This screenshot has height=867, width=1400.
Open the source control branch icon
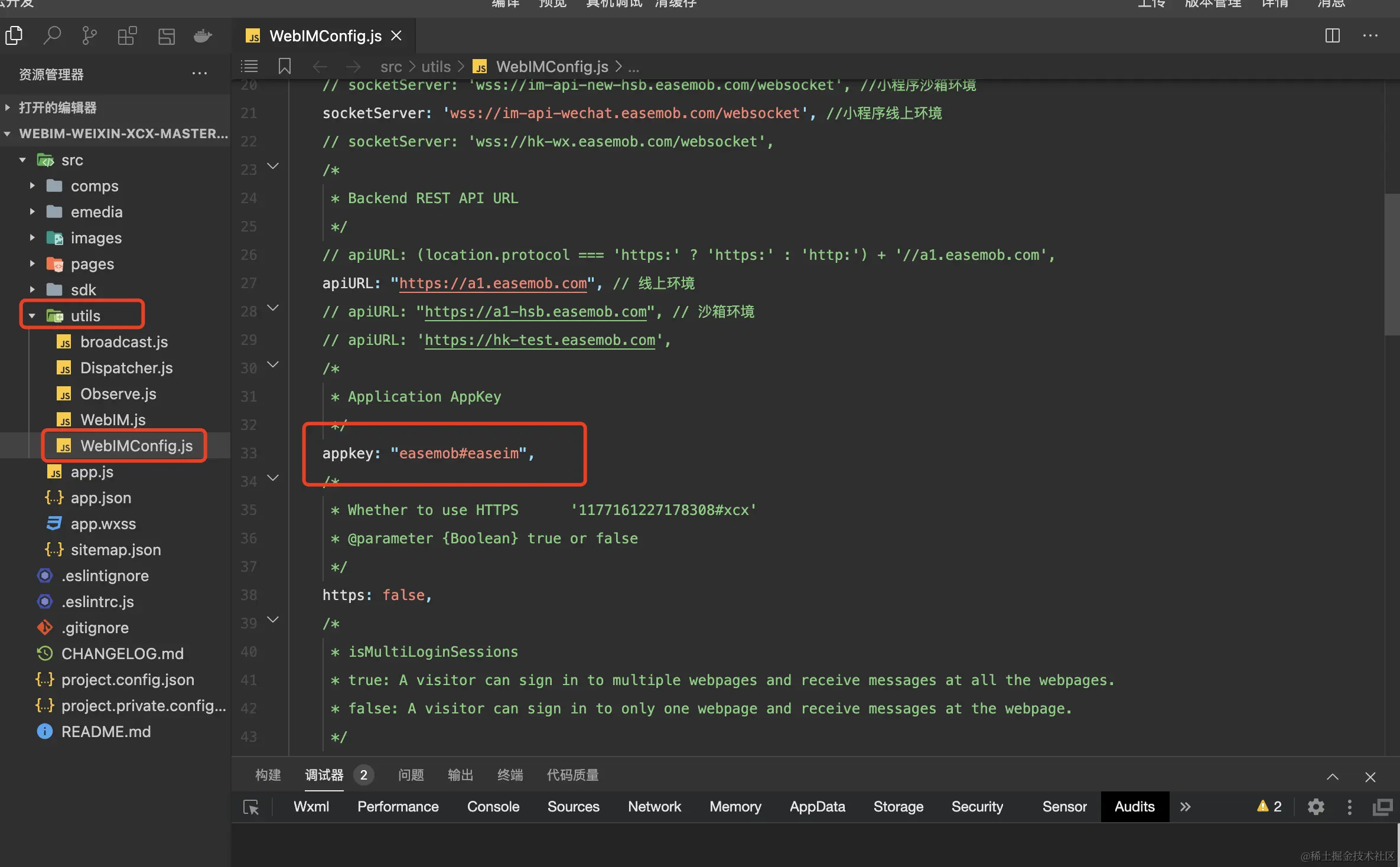point(89,36)
